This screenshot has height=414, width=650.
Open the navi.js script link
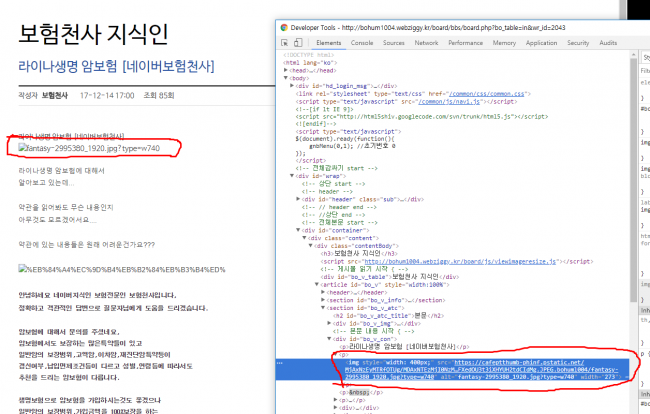click(x=449, y=102)
